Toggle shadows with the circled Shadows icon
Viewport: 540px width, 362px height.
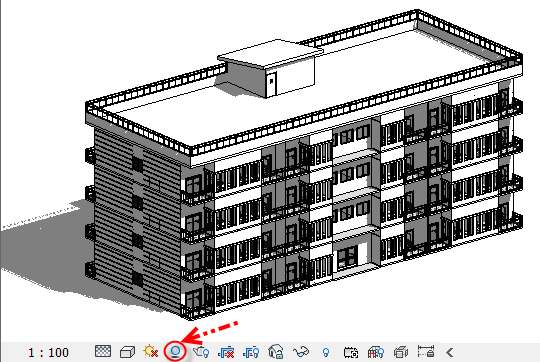pyautogui.click(x=175, y=352)
